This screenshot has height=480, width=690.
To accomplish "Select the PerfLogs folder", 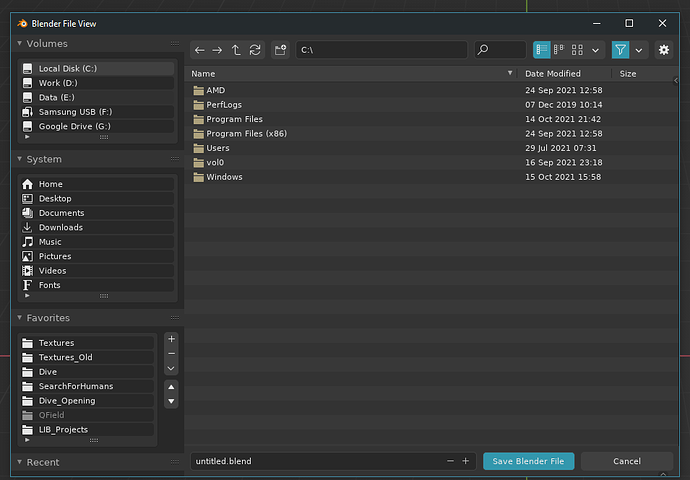I will coord(431,105).
